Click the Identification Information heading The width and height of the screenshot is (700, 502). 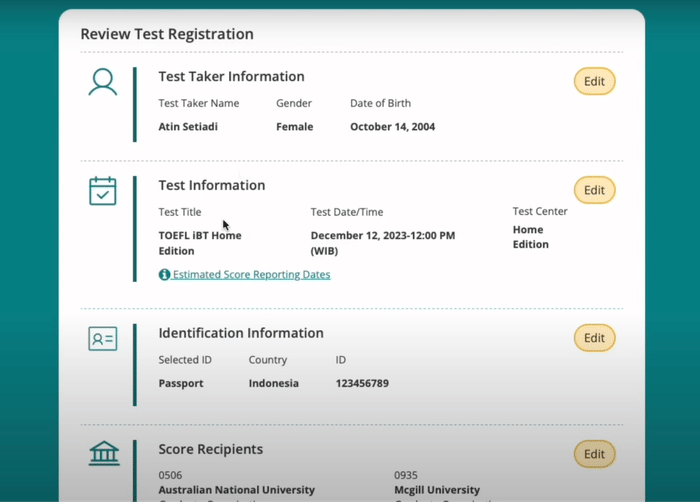241,333
